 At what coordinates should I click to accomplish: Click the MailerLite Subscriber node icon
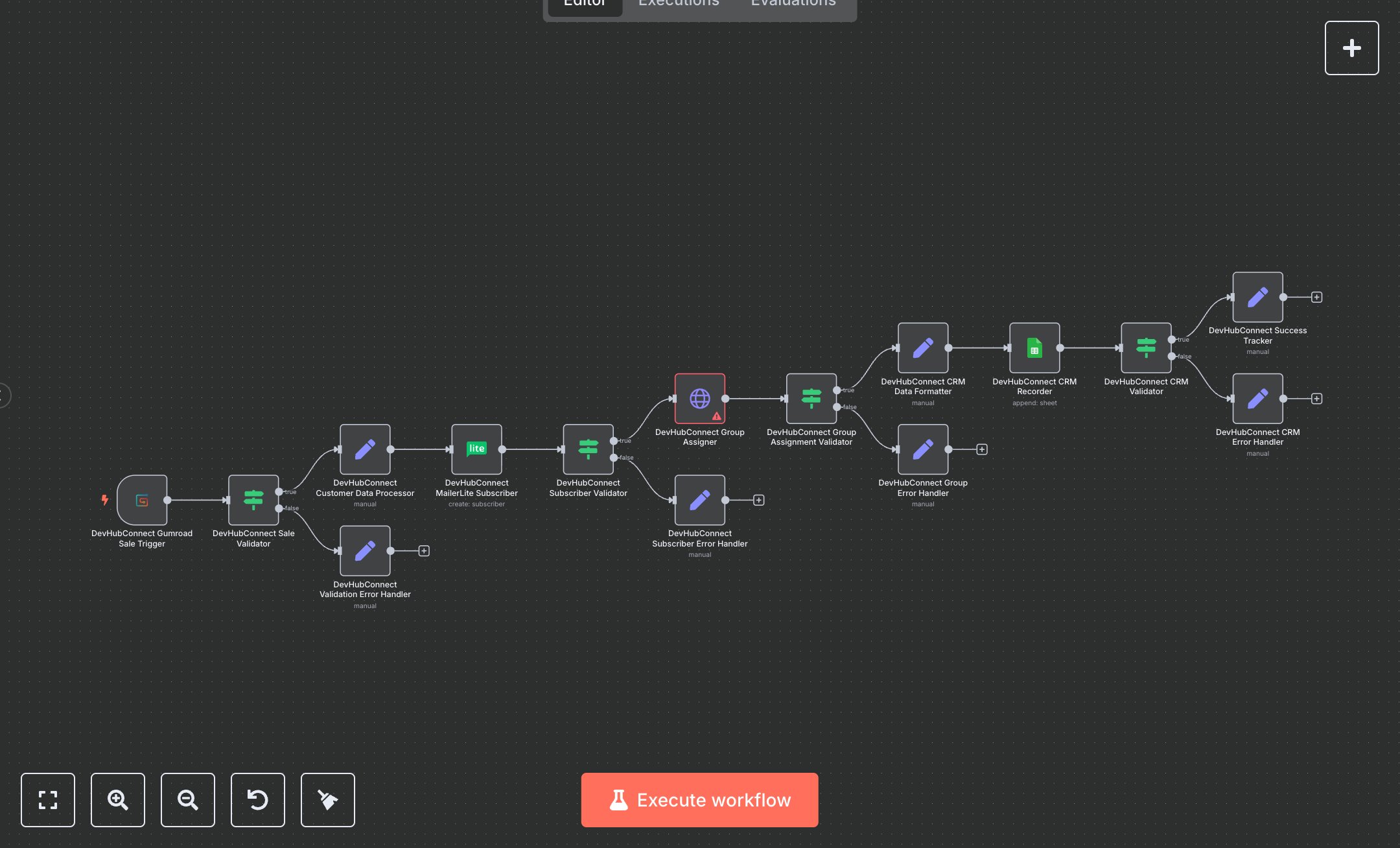(476, 449)
